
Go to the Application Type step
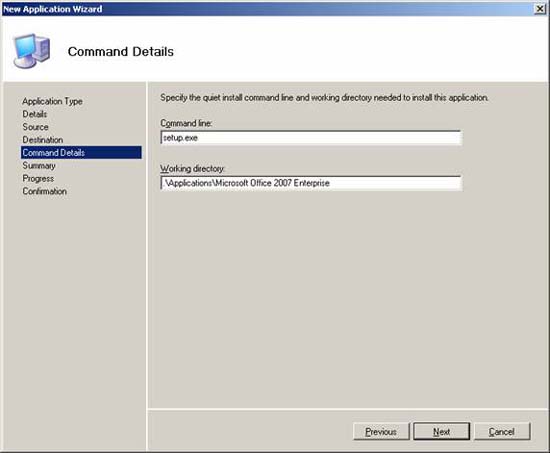[x=52, y=101]
